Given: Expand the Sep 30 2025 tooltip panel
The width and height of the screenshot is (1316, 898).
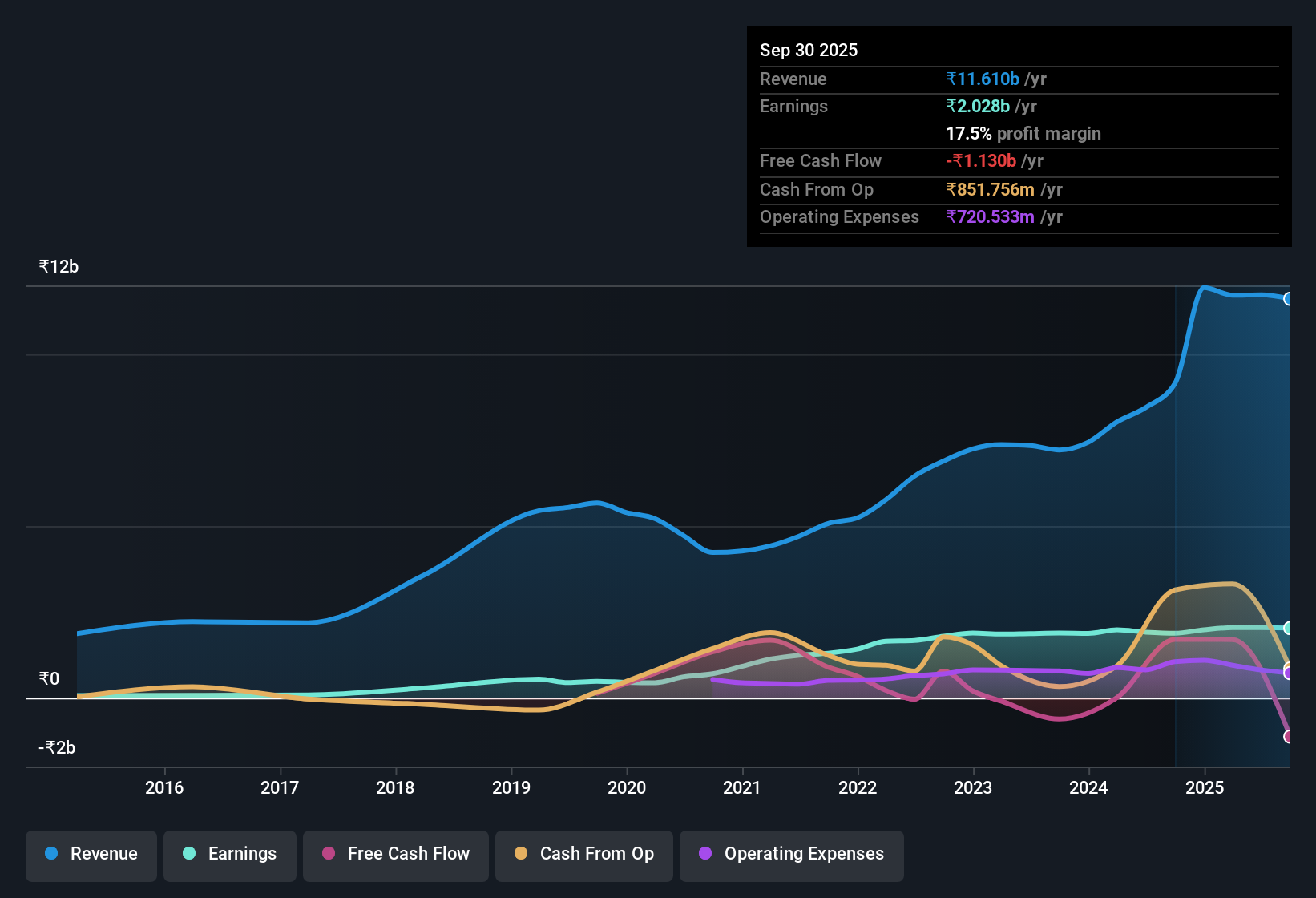Looking at the screenshot, I should pyautogui.click(x=1018, y=136).
